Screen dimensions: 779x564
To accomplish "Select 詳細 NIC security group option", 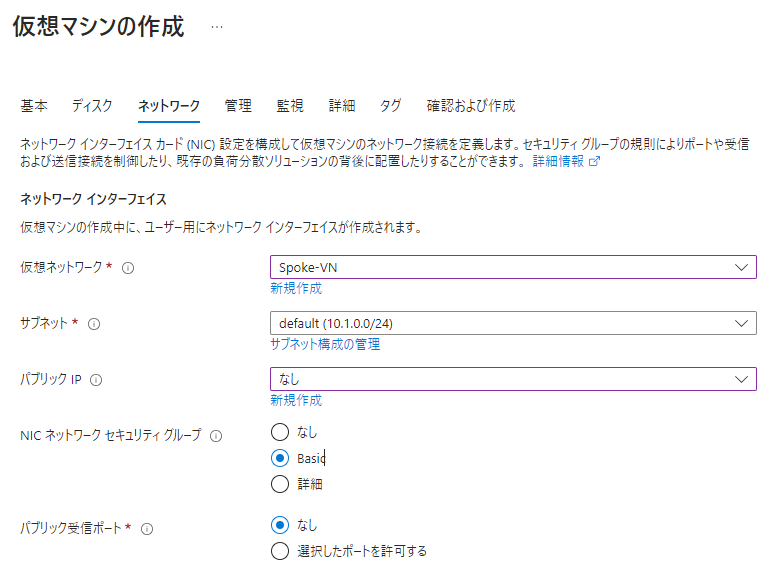I will (x=280, y=485).
